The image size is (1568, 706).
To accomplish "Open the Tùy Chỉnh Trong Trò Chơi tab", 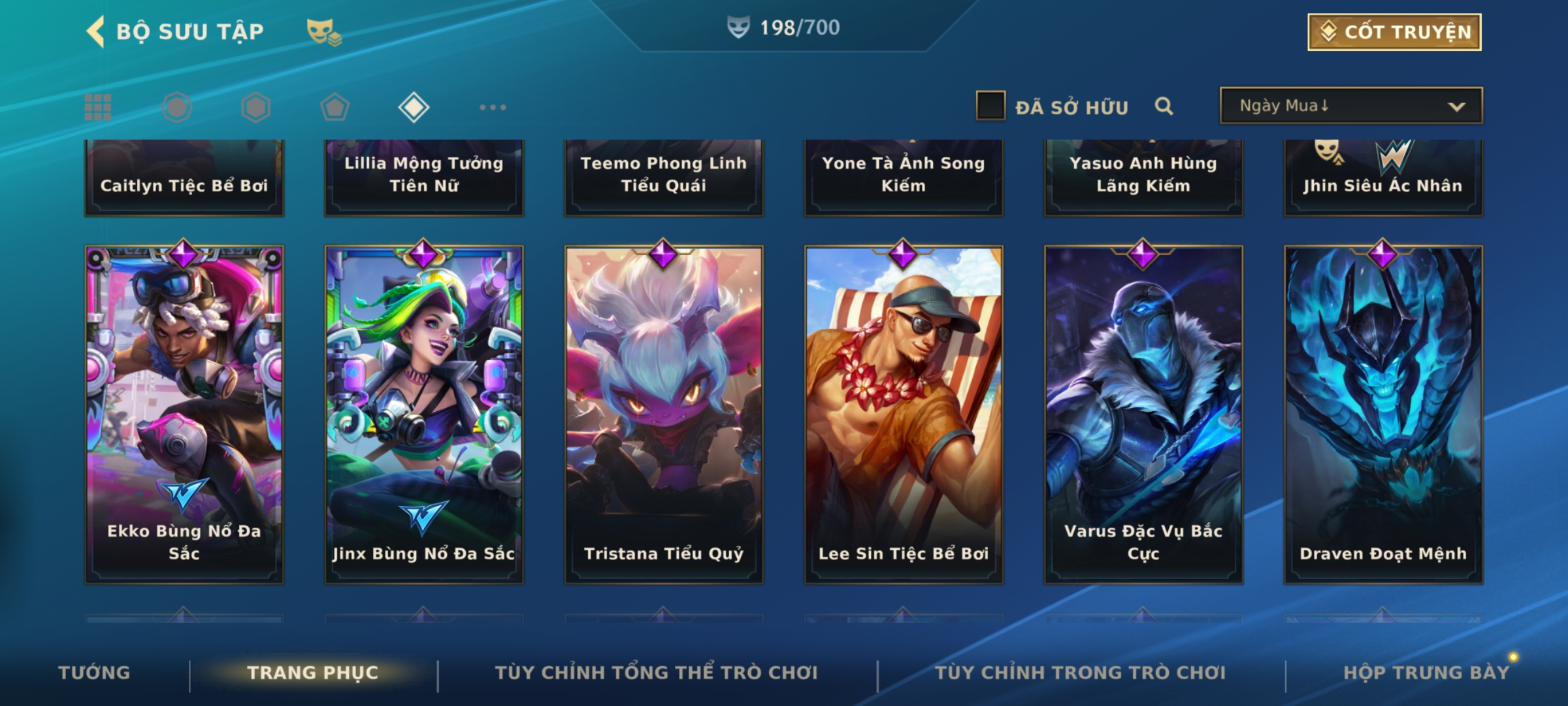I will click(x=1080, y=672).
